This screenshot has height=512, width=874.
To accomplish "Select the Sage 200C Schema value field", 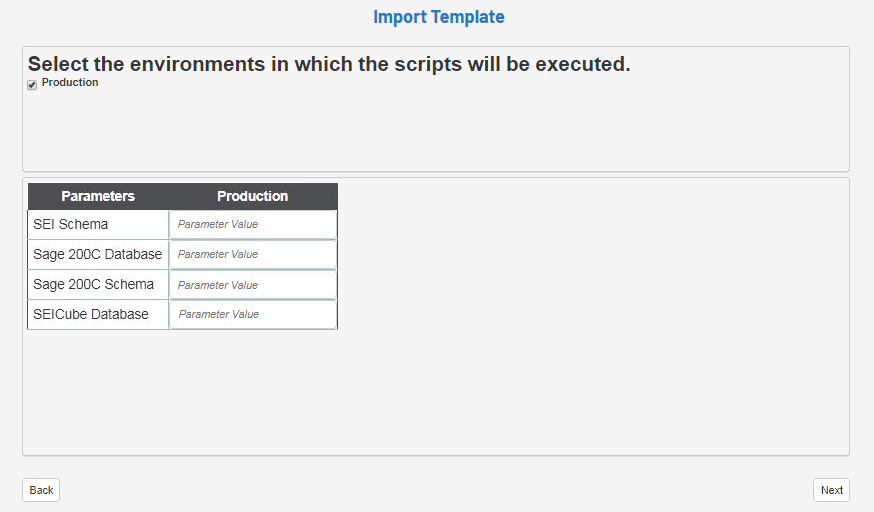I will point(253,285).
